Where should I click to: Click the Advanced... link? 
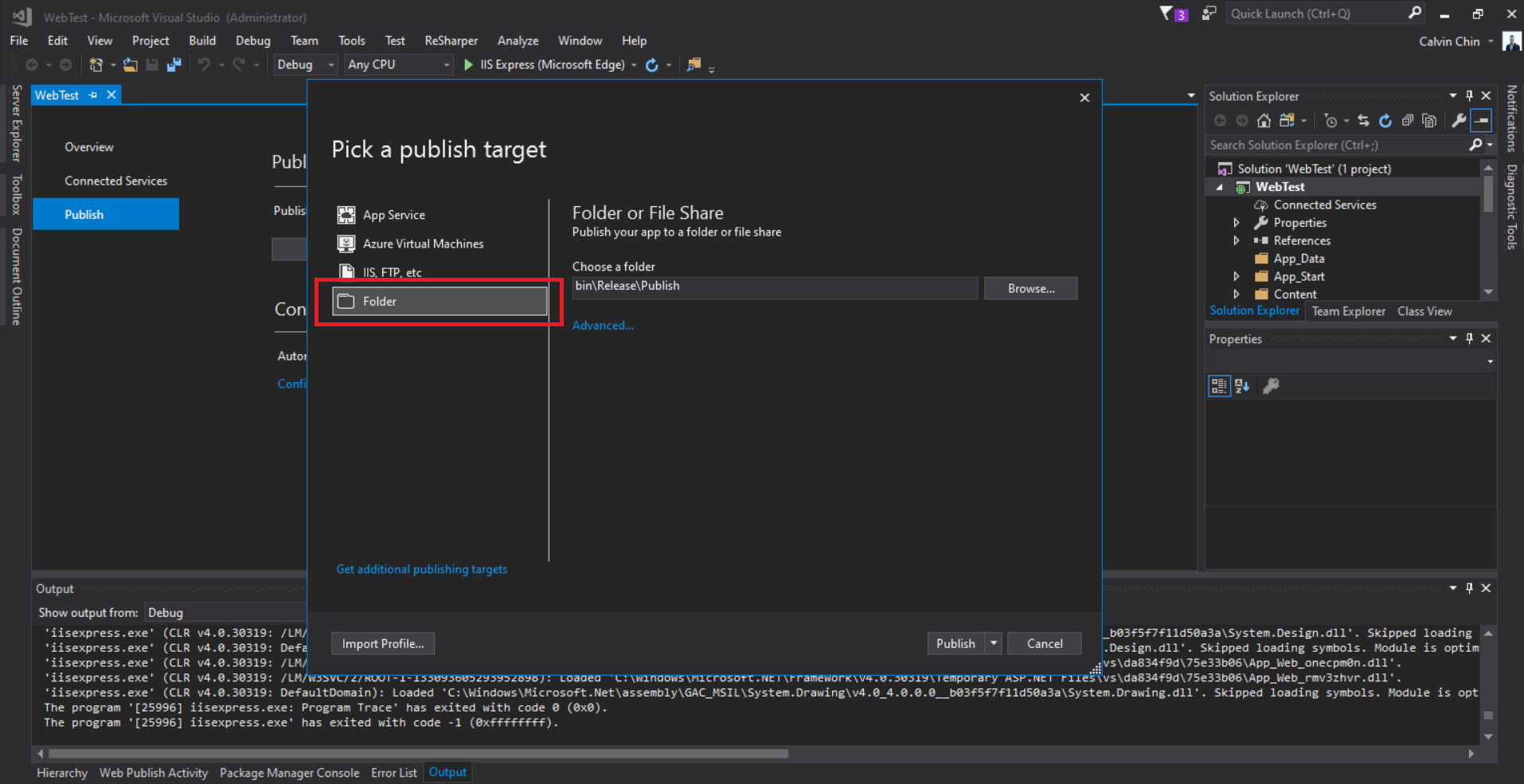[603, 326]
